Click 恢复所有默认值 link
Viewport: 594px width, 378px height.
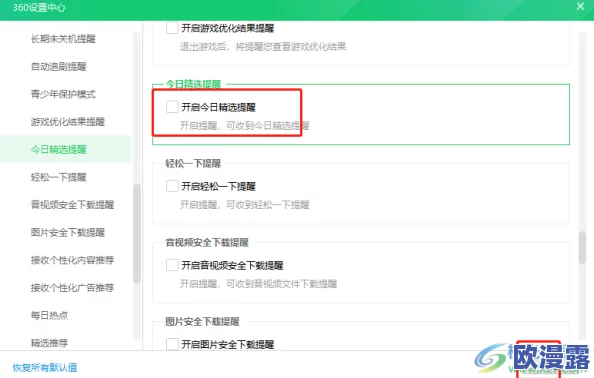click(45, 367)
